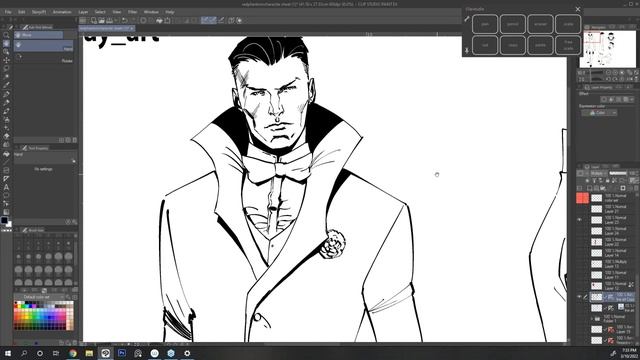
Task: Click the Fill icon in command bar
Action: (160, 20)
